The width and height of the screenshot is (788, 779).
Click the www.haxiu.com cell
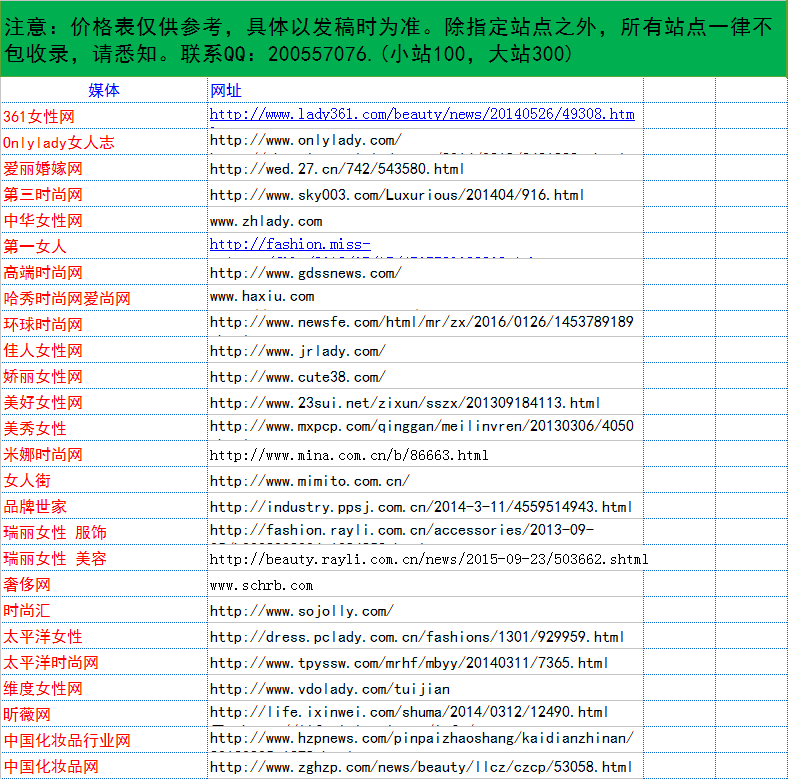click(425, 299)
